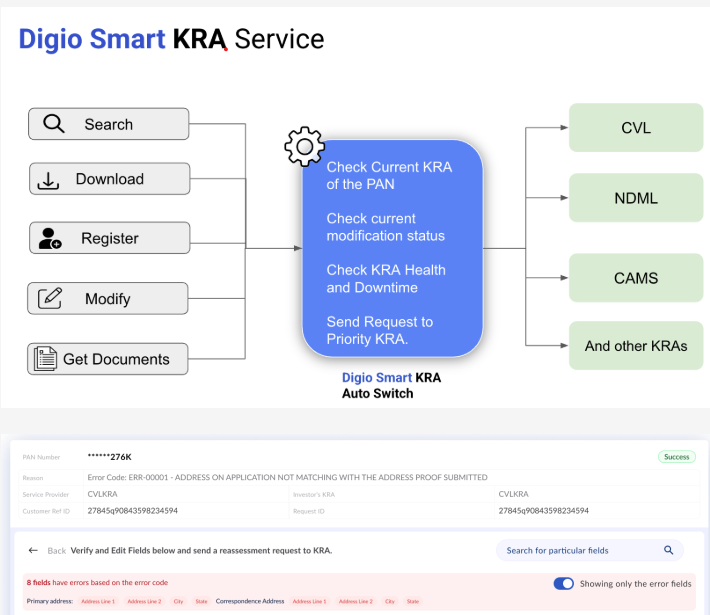This screenshot has height=615, width=710.
Task: Click the Modify pencil icon
Action: pyautogui.click(x=50, y=298)
